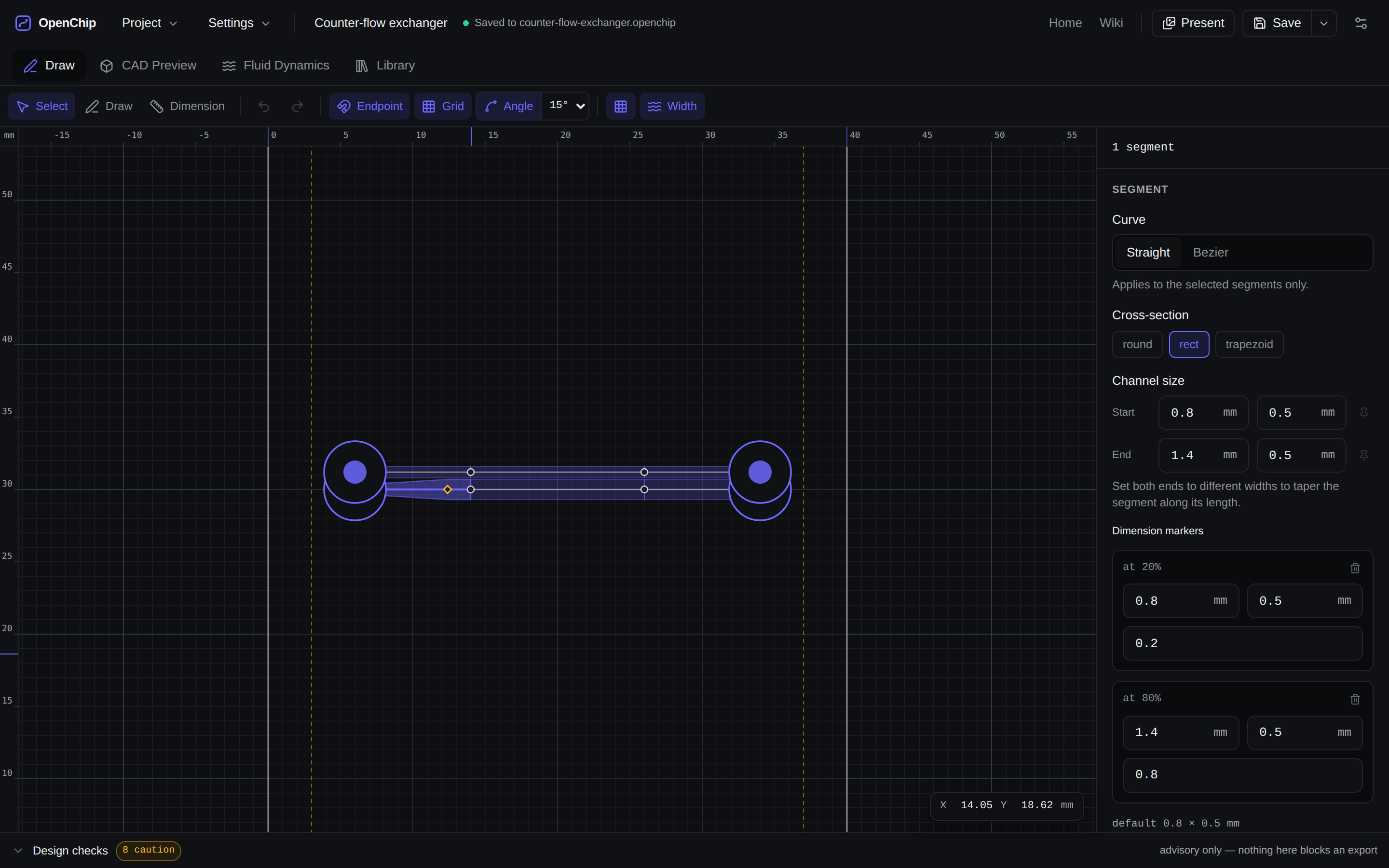
Task: Start Present mode
Action: pos(1193,23)
